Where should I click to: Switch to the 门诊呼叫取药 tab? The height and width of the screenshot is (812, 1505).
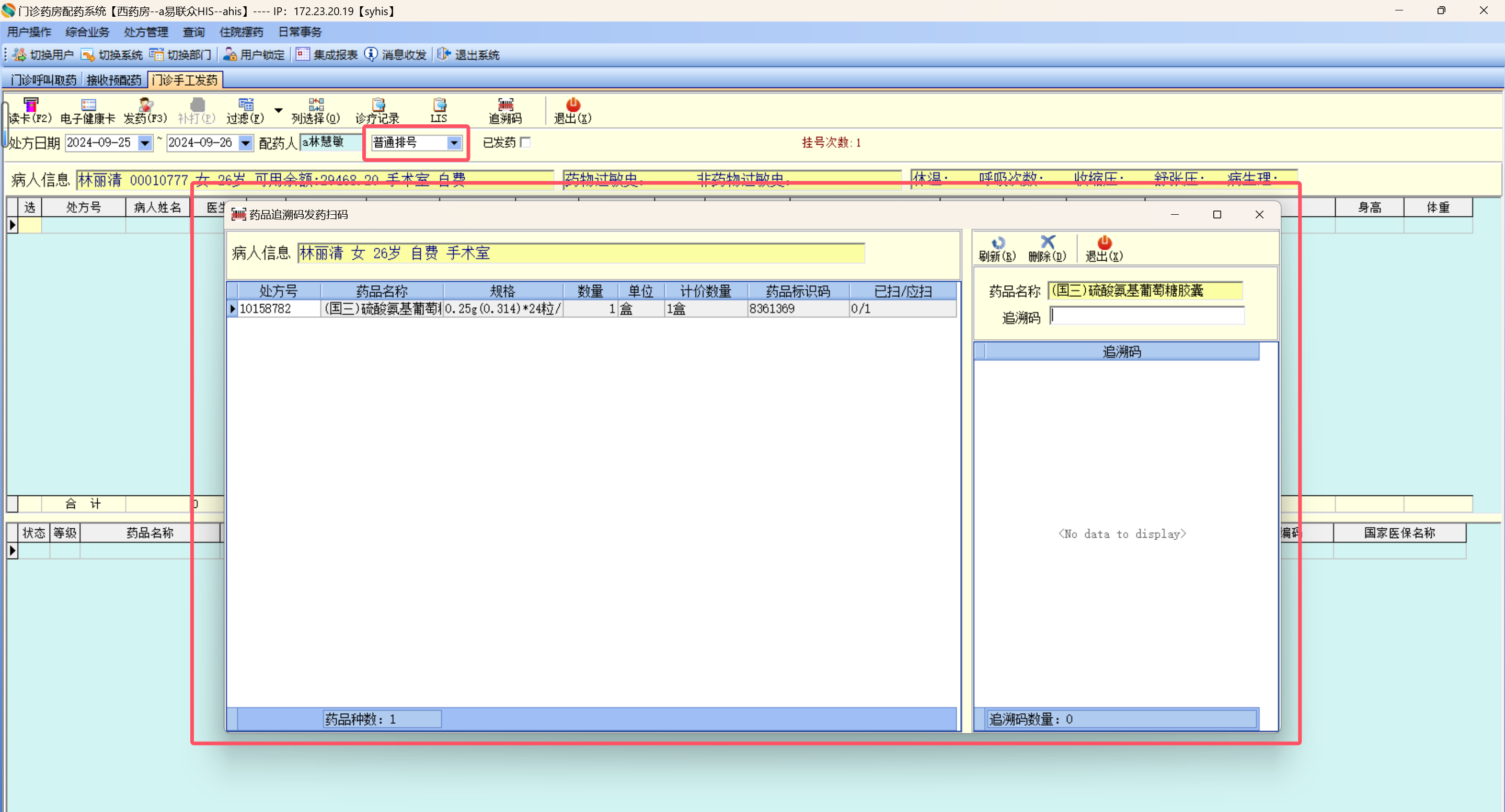pyautogui.click(x=44, y=80)
